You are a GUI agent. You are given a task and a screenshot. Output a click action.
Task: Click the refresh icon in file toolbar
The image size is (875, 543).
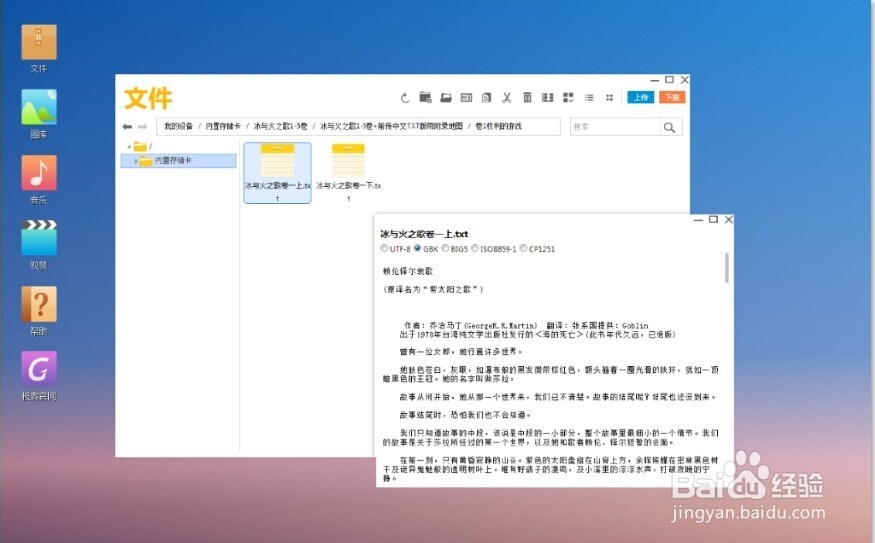405,98
